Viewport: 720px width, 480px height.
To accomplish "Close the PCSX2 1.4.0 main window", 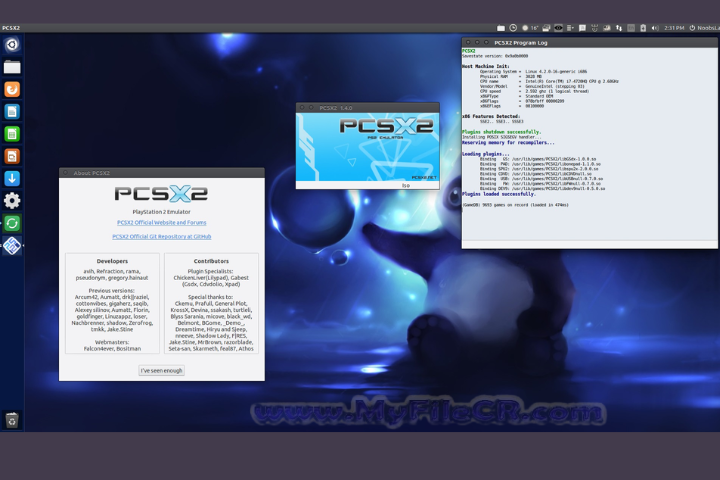I will pyautogui.click(x=302, y=107).
